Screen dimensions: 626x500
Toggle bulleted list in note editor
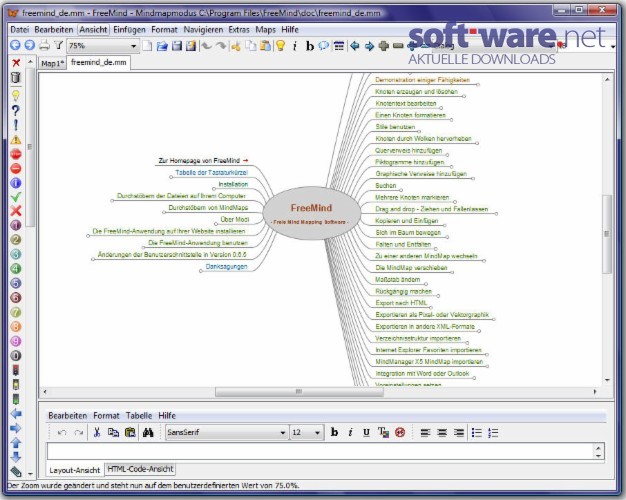click(477, 433)
